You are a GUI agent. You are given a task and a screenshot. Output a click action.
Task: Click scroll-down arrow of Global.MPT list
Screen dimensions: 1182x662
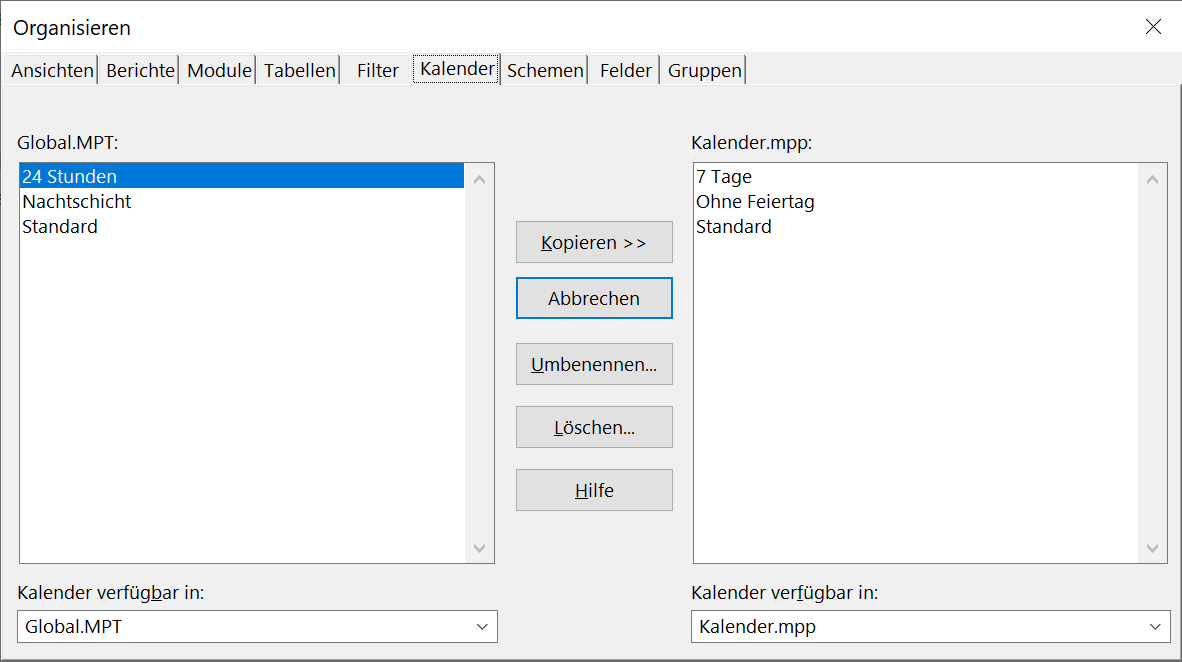point(479,548)
